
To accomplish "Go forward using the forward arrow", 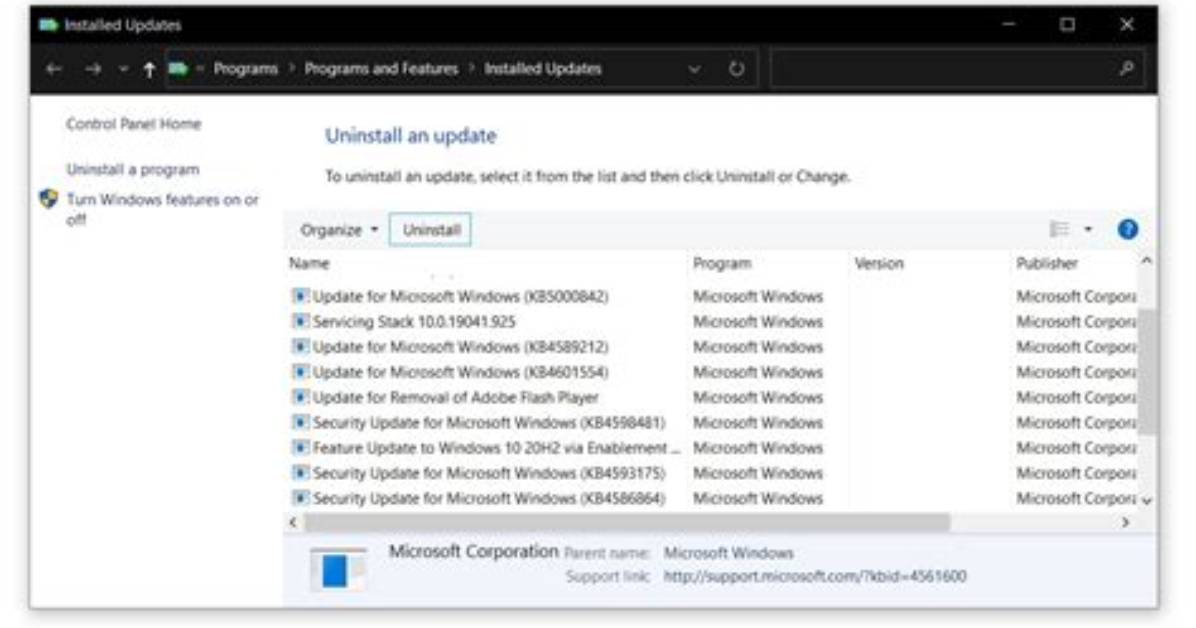I will 93,69.
